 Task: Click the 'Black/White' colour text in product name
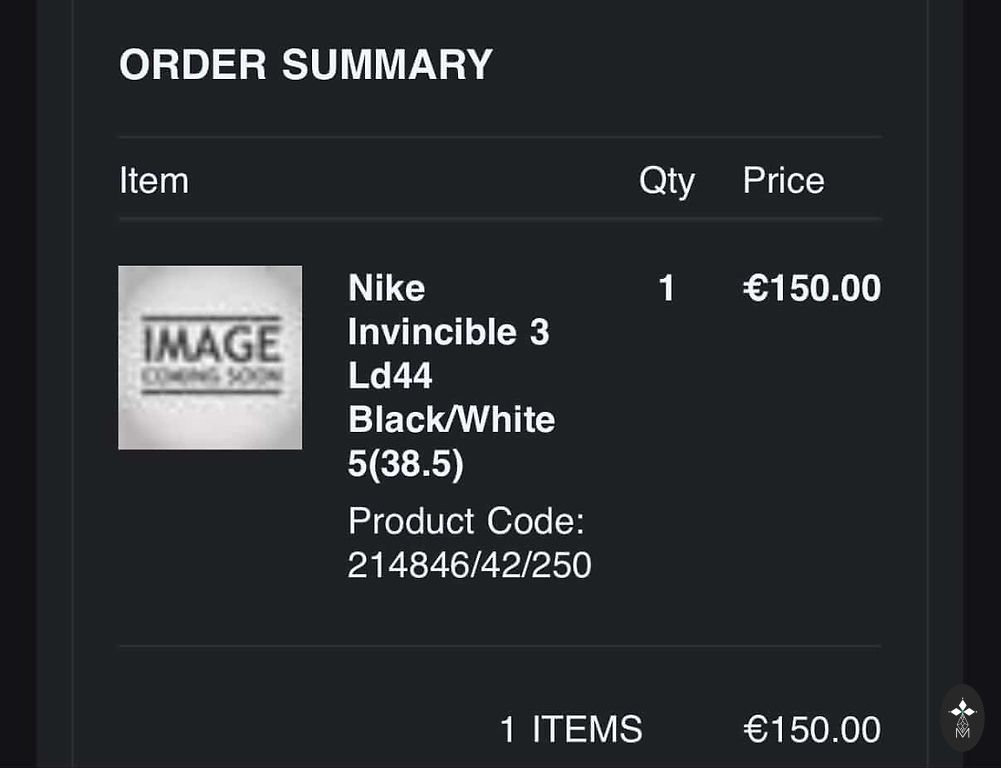click(x=451, y=419)
